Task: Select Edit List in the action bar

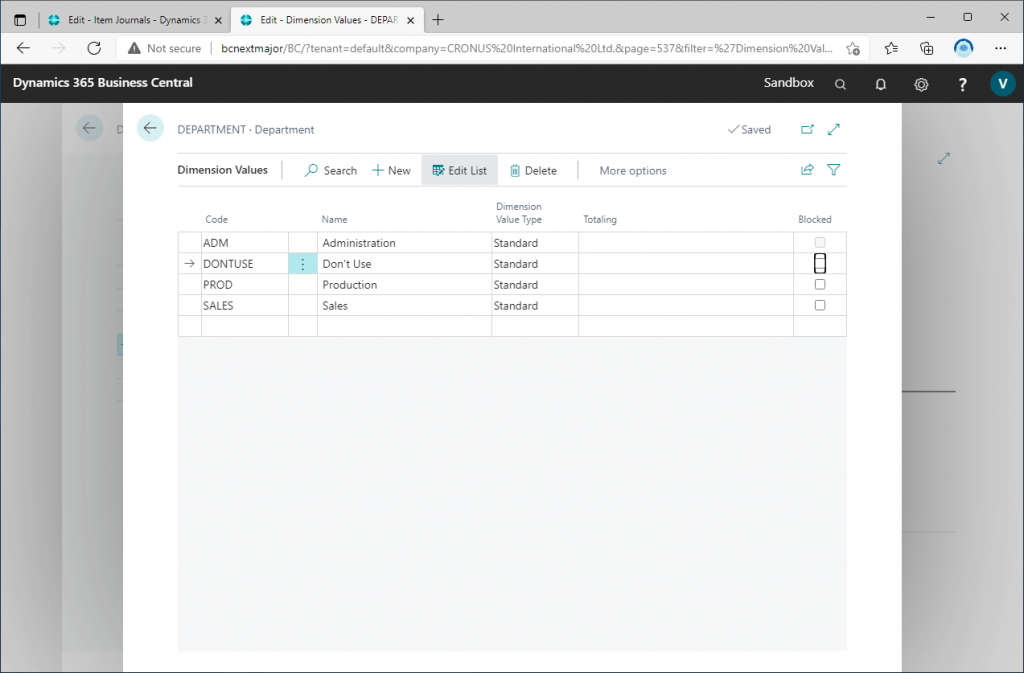Action: tap(459, 171)
